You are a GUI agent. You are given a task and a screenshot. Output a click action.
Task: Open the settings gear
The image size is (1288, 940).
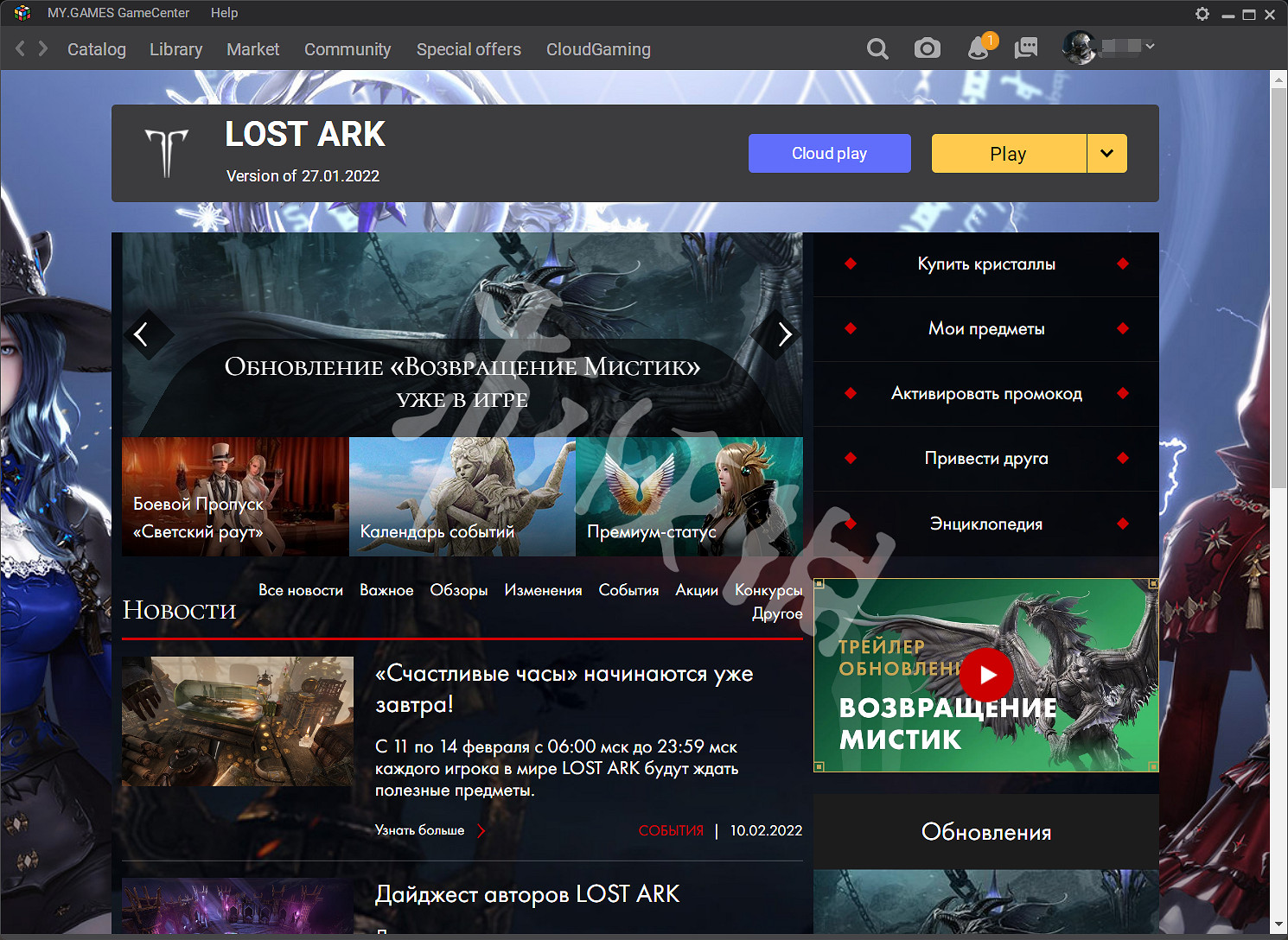point(1202,14)
